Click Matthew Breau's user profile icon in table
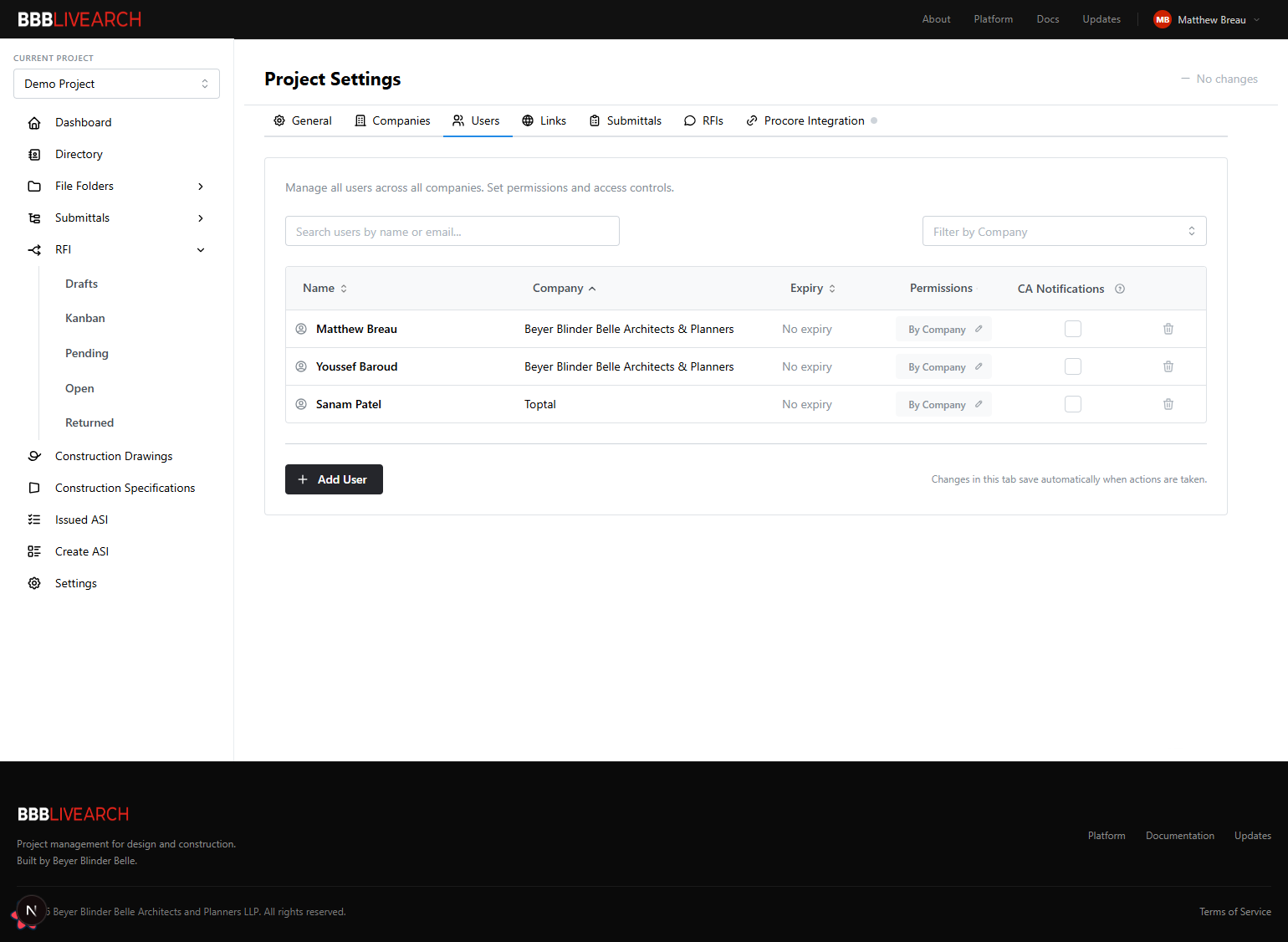The height and width of the screenshot is (942, 1288). (301, 329)
